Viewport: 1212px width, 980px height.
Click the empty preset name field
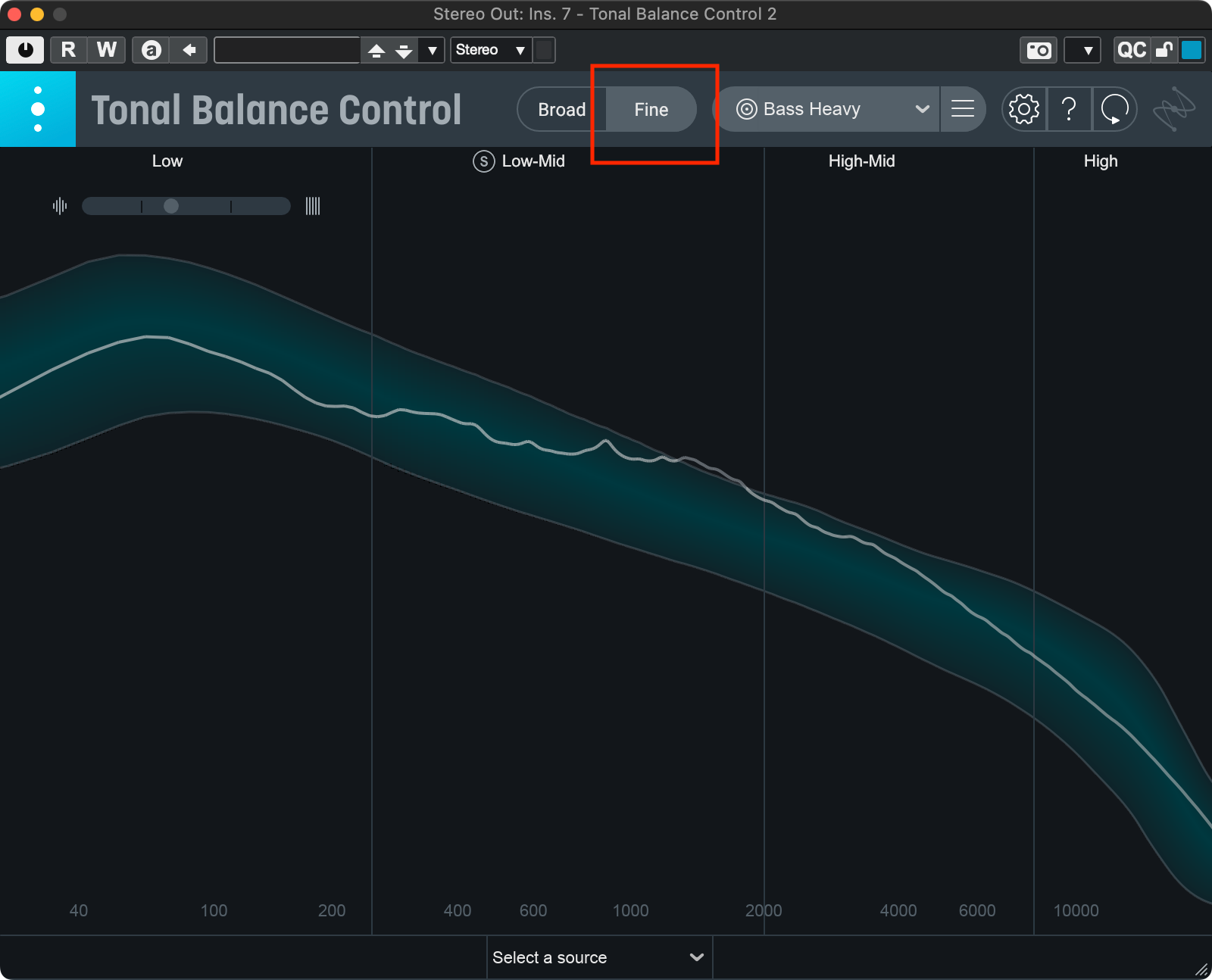(287, 50)
